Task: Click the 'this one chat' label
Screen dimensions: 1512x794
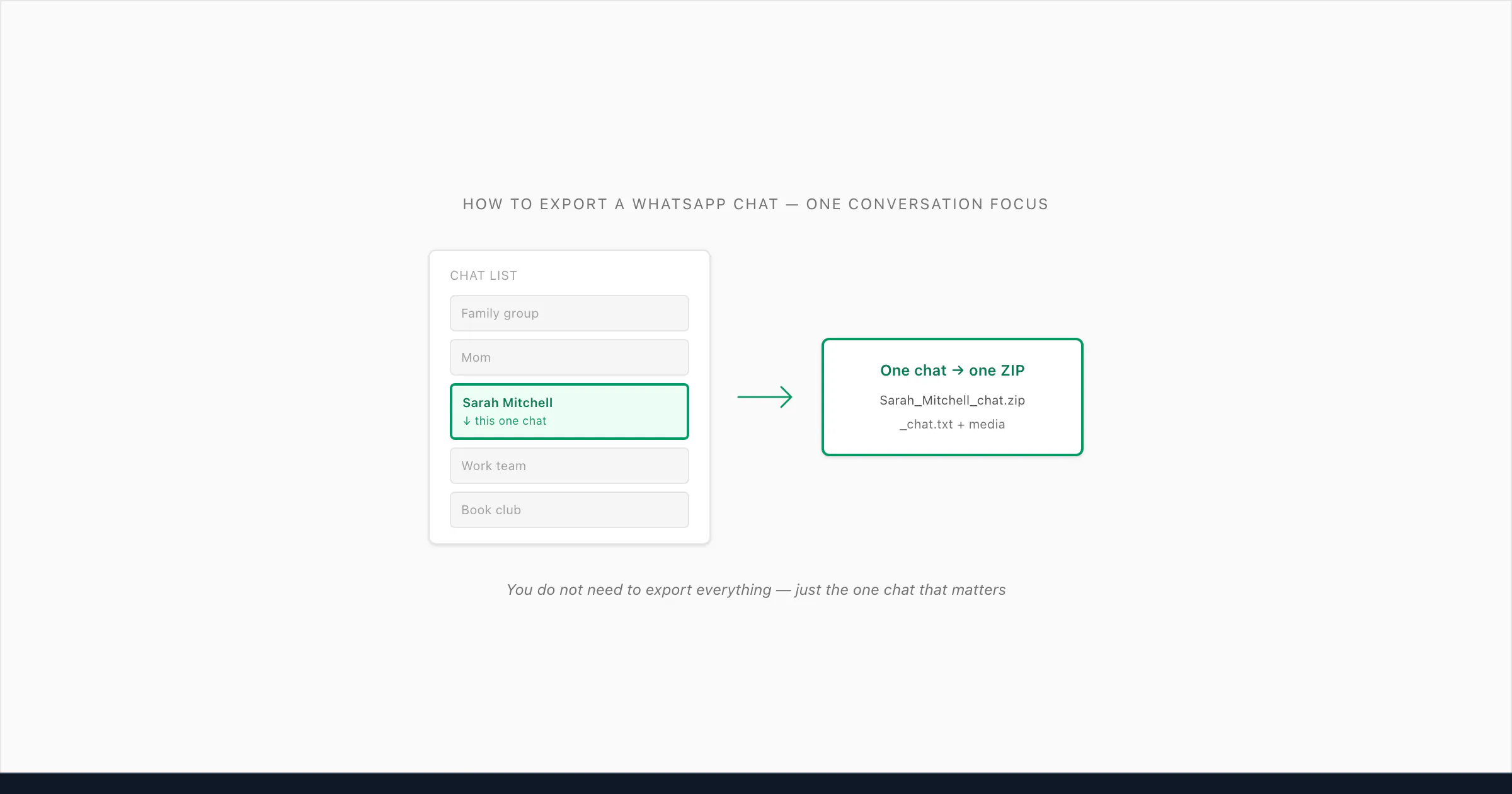Action: point(510,421)
